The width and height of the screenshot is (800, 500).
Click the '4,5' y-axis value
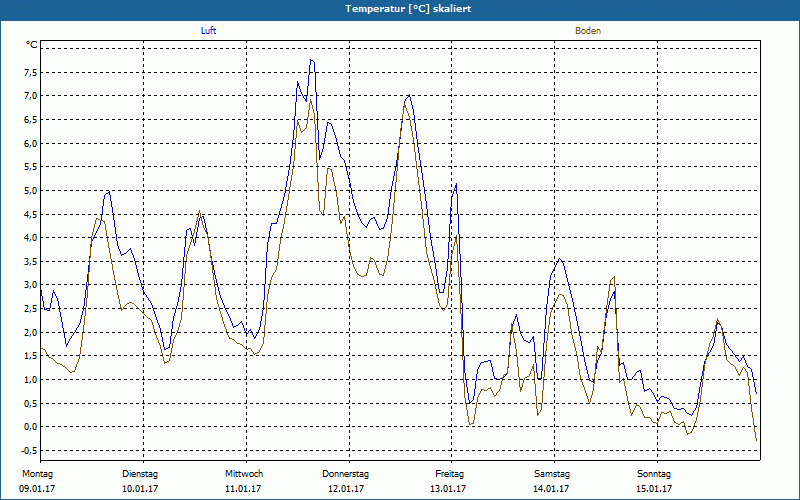coord(31,214)
